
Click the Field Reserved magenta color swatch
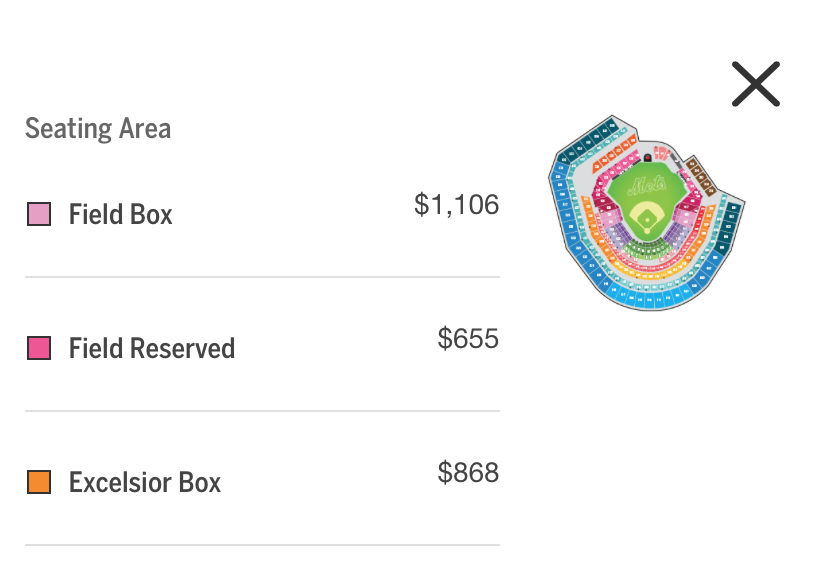point(39,348)
